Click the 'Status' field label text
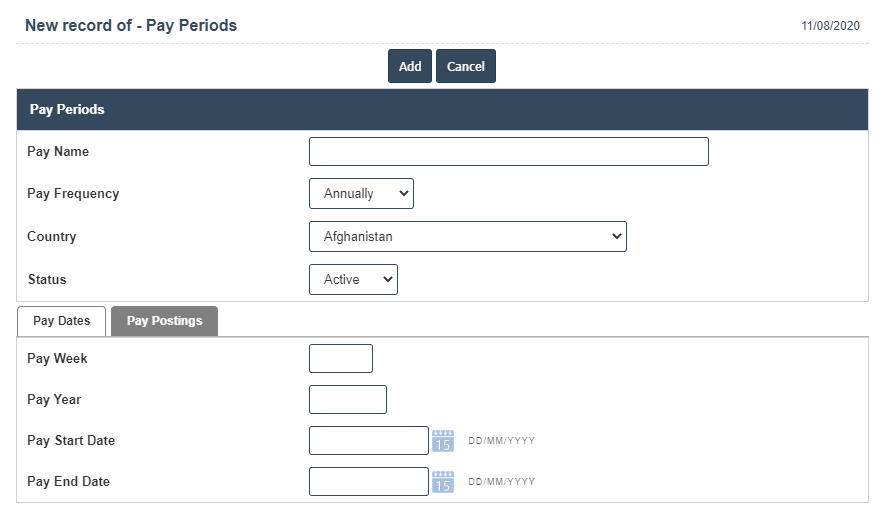 [47, 280]
